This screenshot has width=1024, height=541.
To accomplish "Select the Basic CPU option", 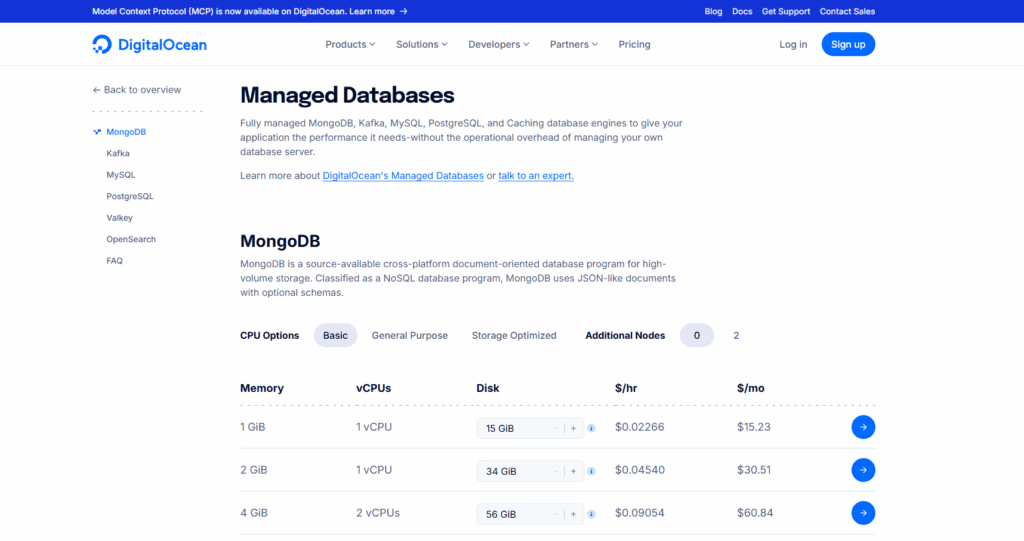I will point(335,335).
